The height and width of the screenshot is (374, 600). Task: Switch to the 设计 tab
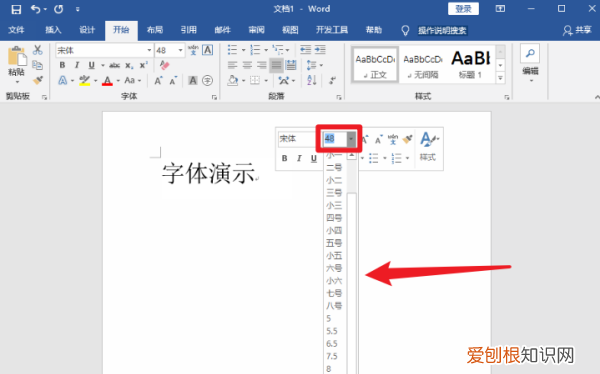pyautogui.click(x=87, y=30)
